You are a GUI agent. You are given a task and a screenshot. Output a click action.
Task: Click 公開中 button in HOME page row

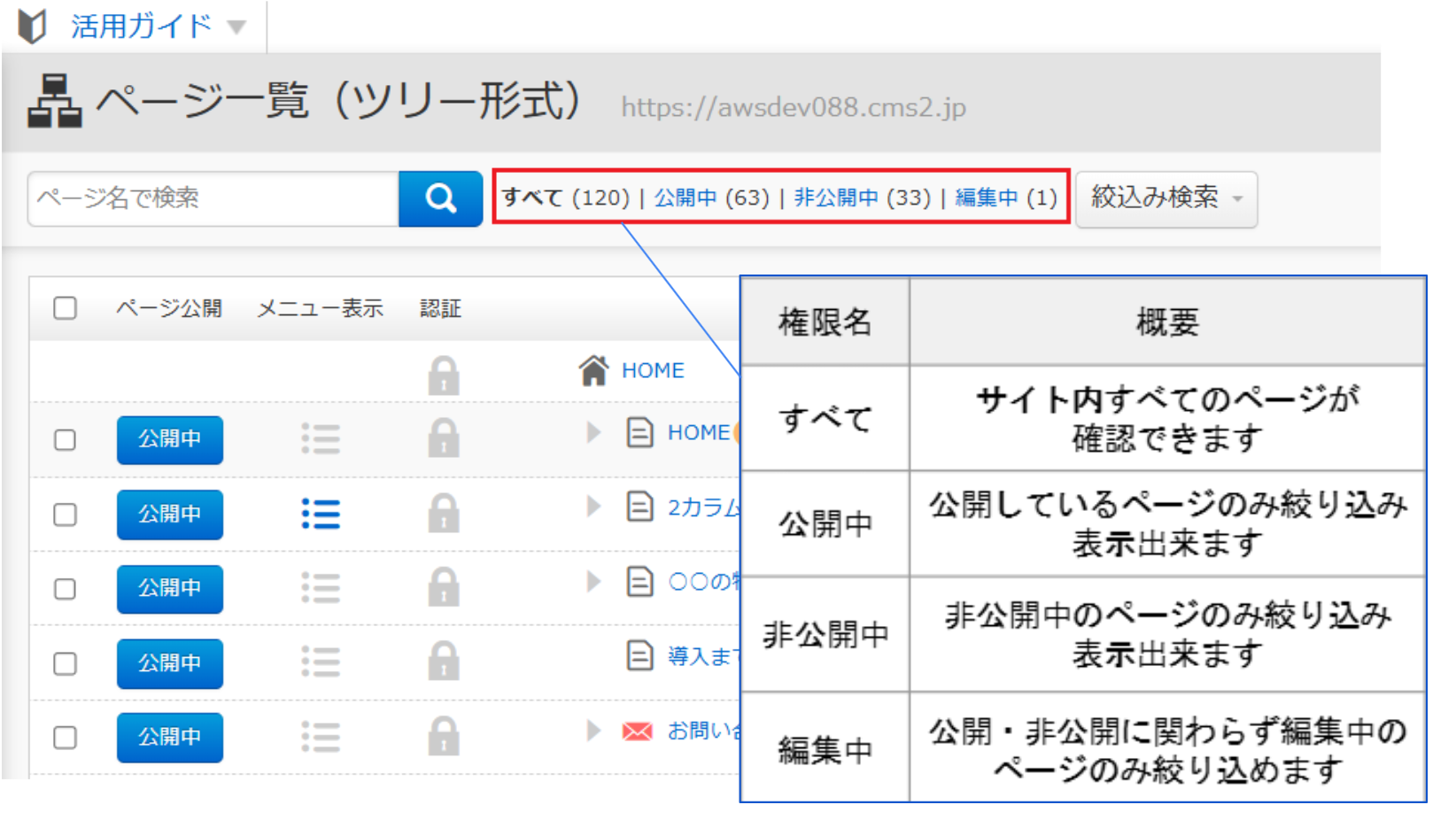[170, 439]
